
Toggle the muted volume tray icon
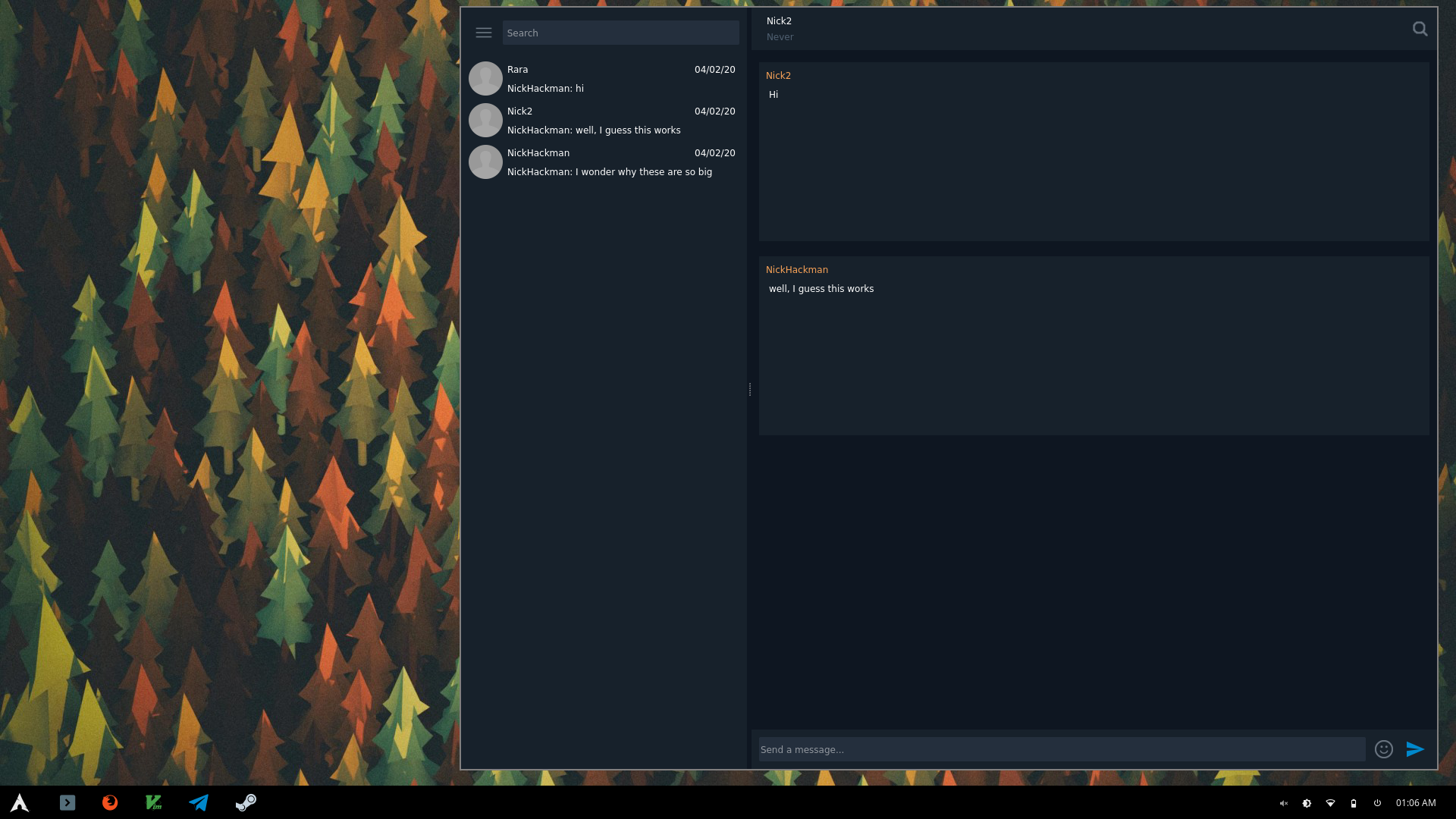pos(1283,803)
